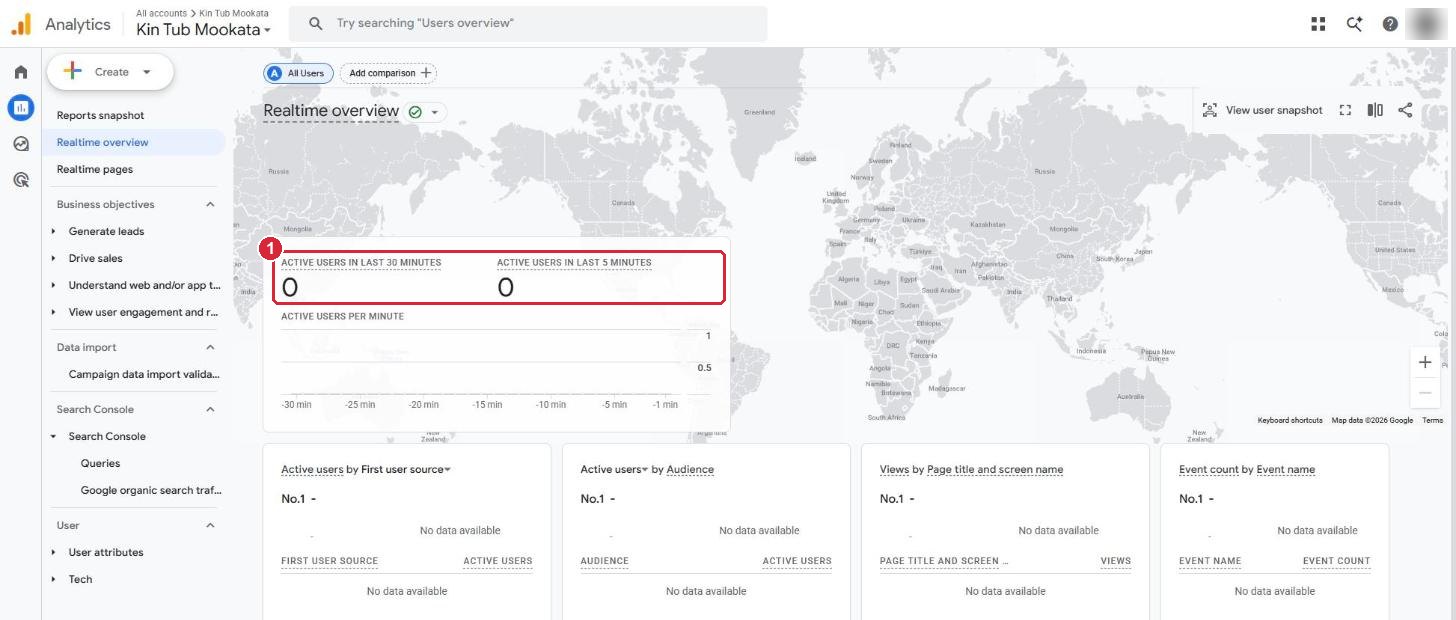
Task: Open Google organic search traffic report
Action: pos(151,490)
